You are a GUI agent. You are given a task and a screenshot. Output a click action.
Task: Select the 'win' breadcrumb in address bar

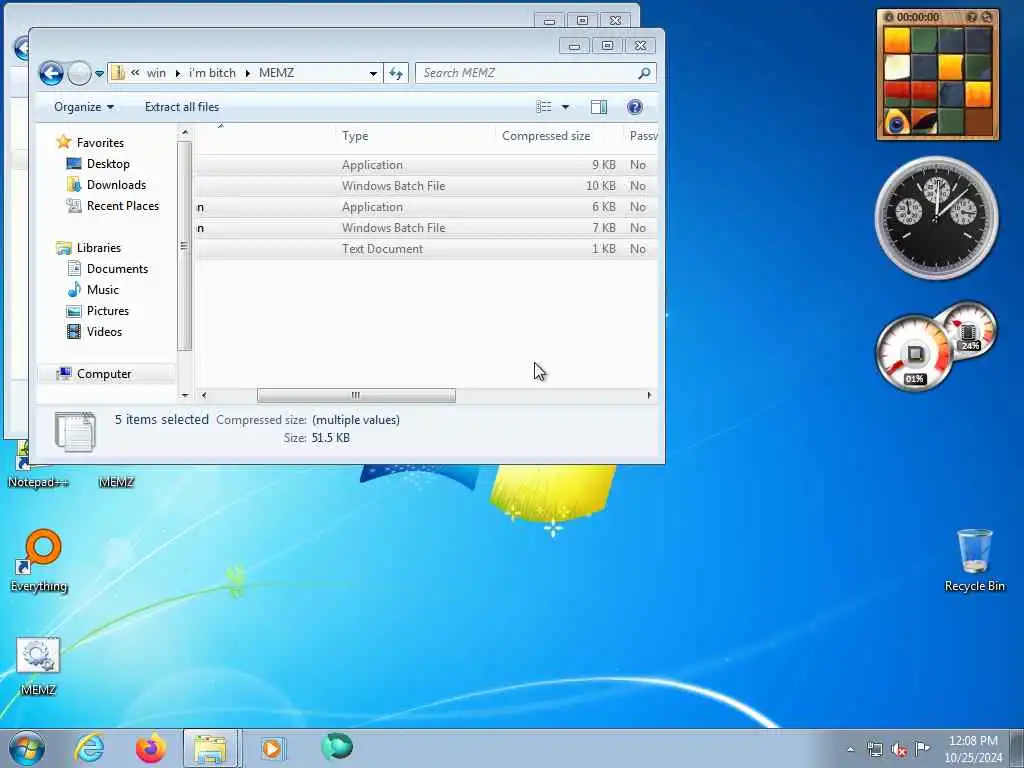pyautogui.click(x=156, y=73)
